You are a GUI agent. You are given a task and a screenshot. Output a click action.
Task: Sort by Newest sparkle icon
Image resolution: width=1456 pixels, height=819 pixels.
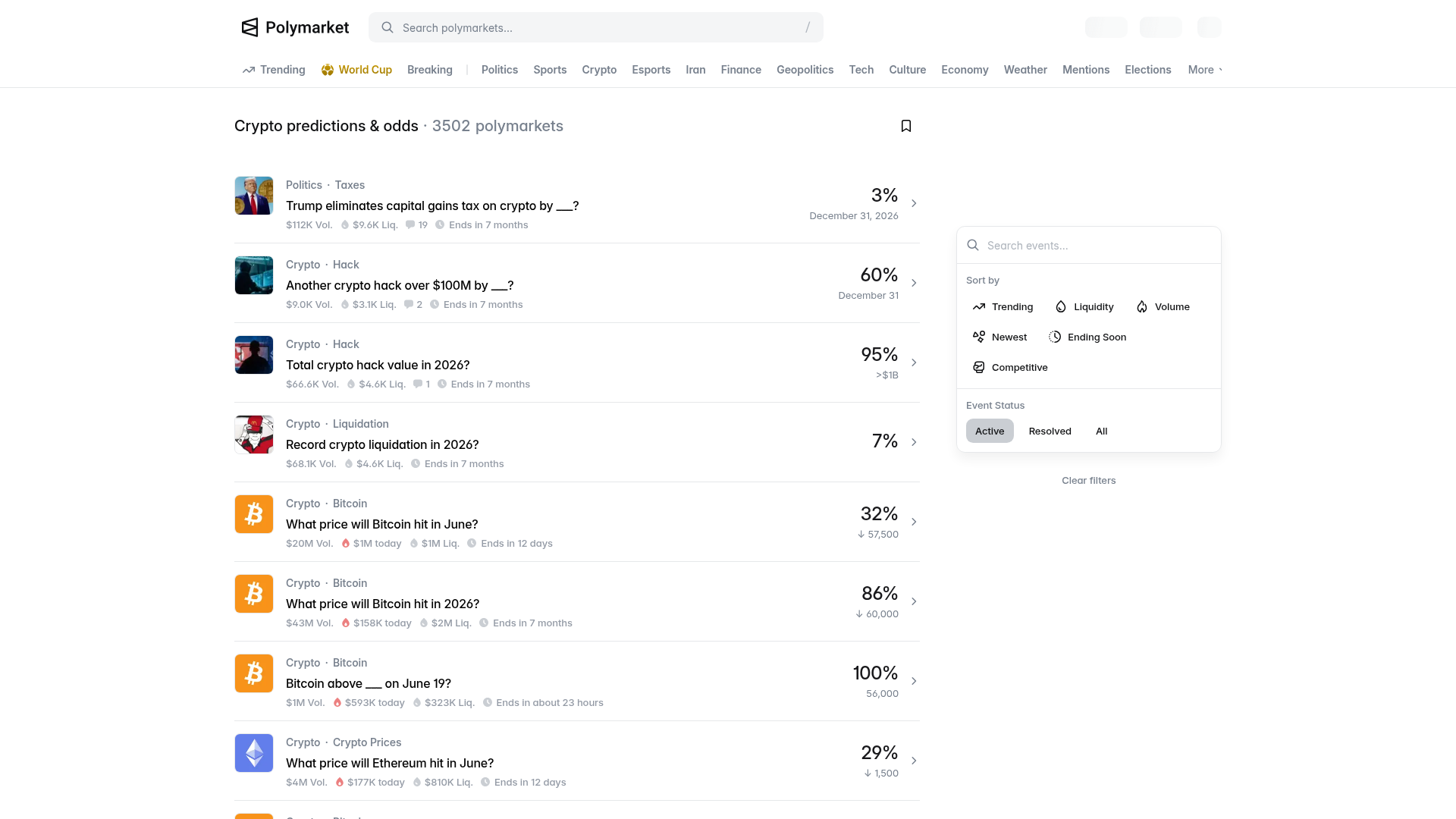(979, 337)
